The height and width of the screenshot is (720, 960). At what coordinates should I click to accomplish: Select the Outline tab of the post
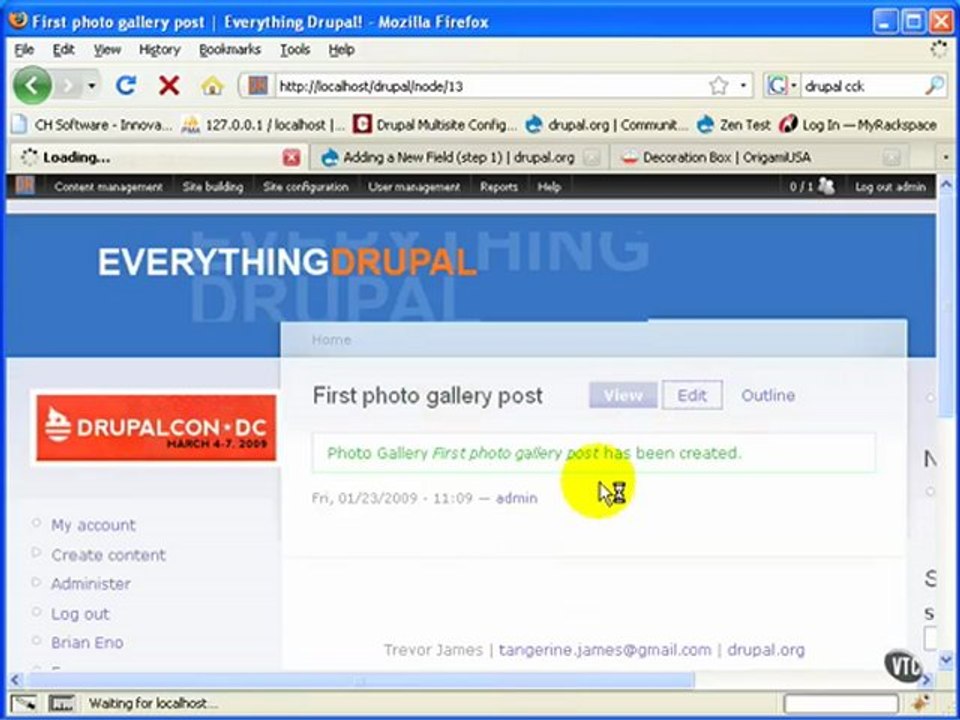(768, 395)
